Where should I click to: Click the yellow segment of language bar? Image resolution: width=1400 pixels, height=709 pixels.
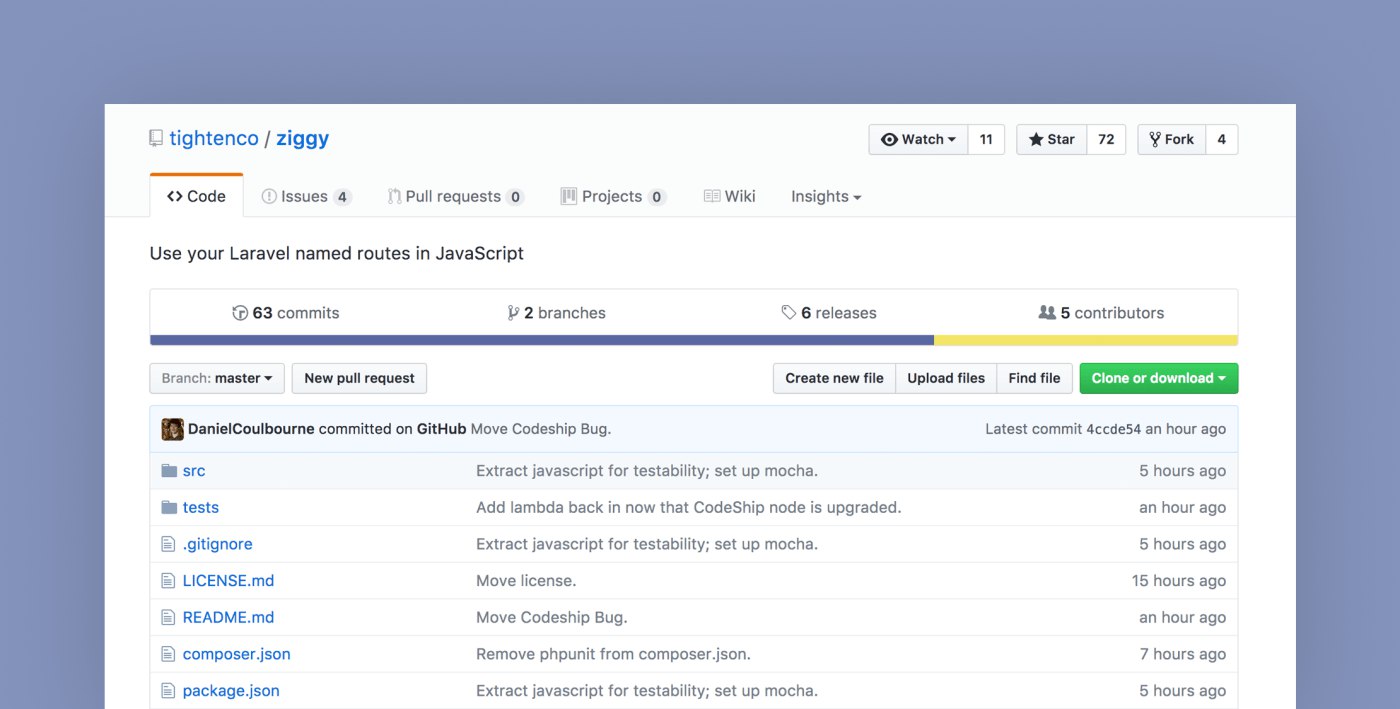[1086, 340]
